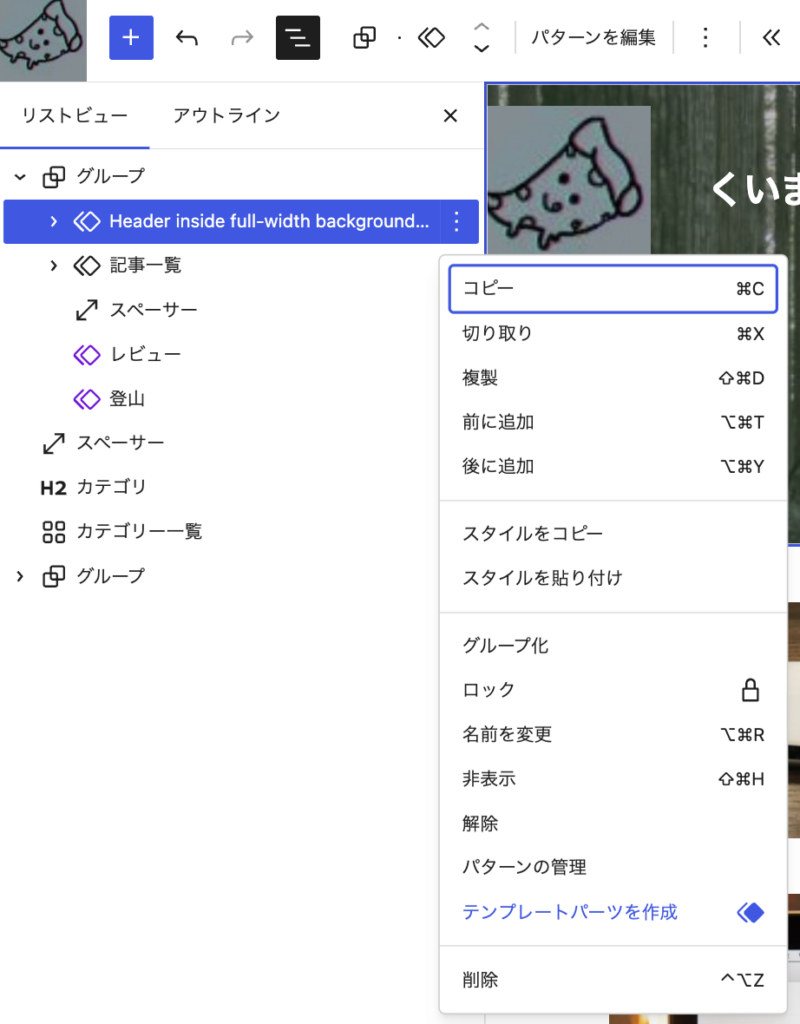Choose パターンの管理 from the menu
The height and width of the screenshot is (1024, 800).
[x=613, y=868]
